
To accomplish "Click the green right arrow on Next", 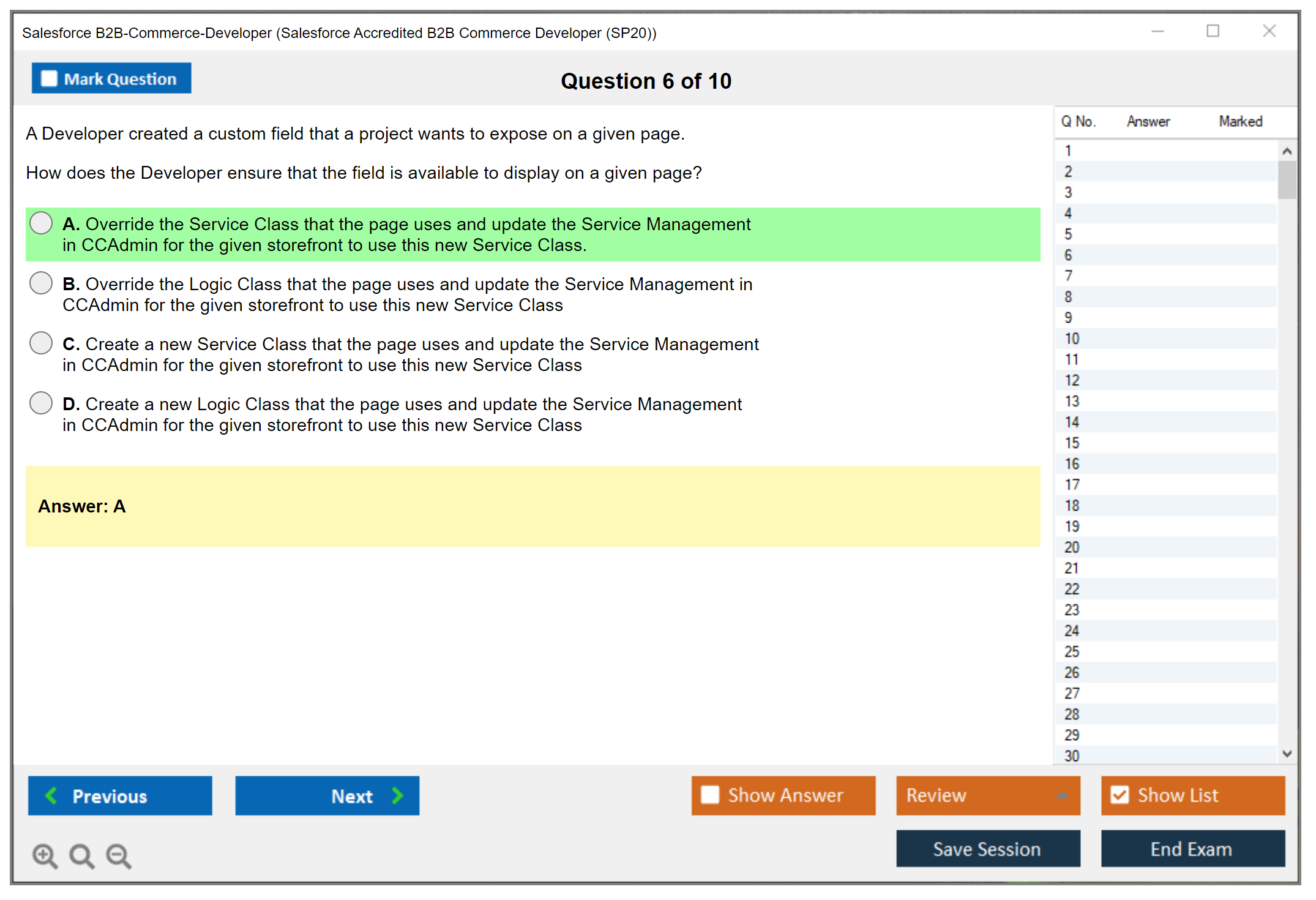I will click(x=397, y=795).
